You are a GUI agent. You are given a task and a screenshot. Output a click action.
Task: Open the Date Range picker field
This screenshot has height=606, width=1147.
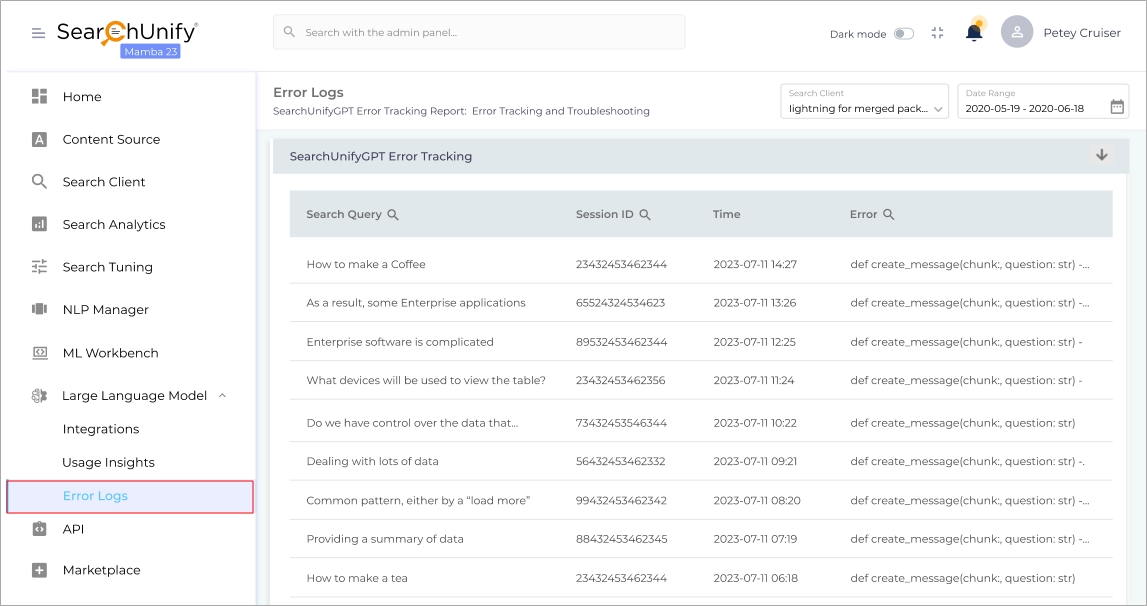[x=1030, y=107]
